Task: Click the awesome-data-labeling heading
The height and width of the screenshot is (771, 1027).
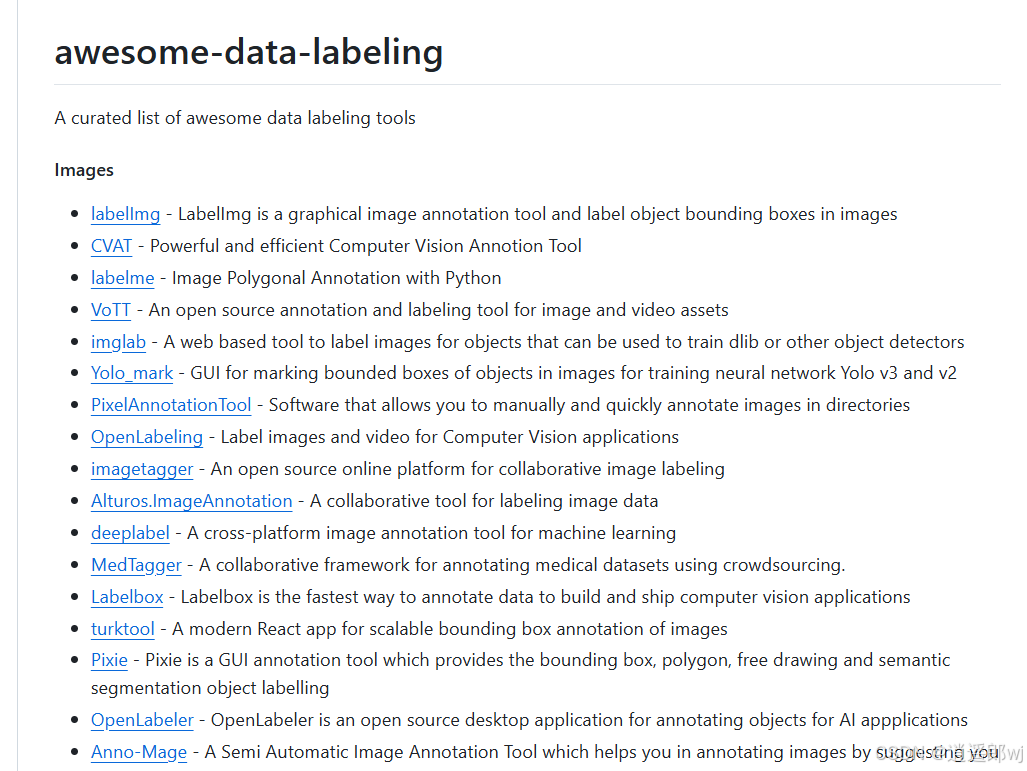Action: coord(249,52)
